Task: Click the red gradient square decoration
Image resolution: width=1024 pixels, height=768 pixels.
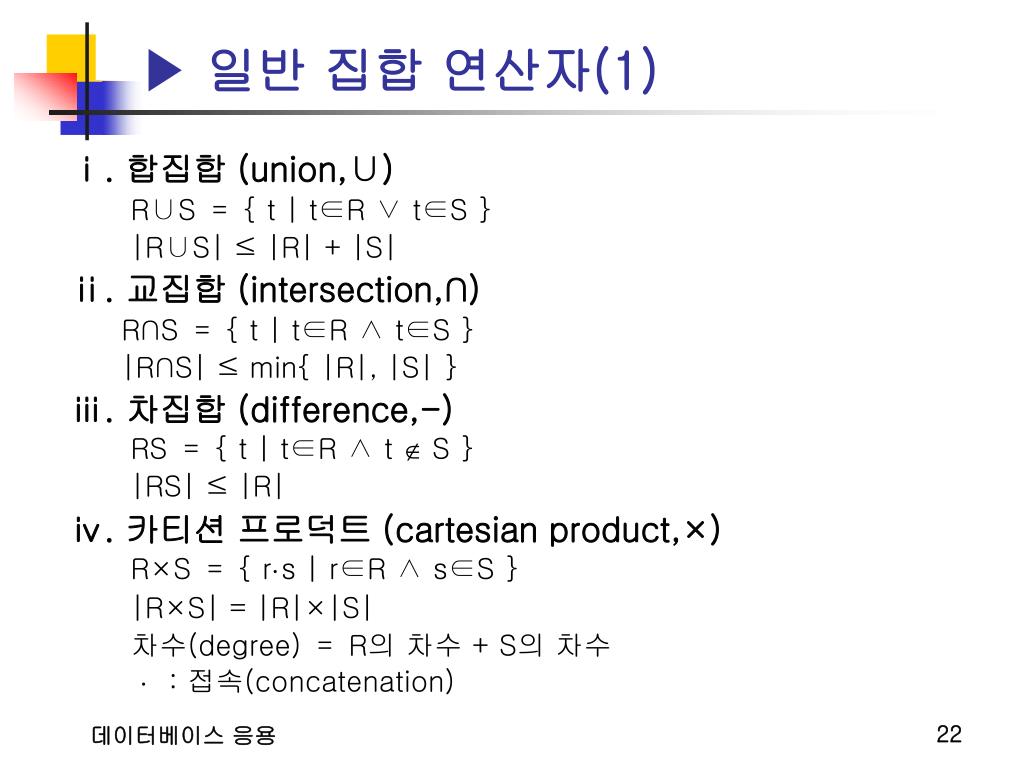Action: [x=44, y=95]
